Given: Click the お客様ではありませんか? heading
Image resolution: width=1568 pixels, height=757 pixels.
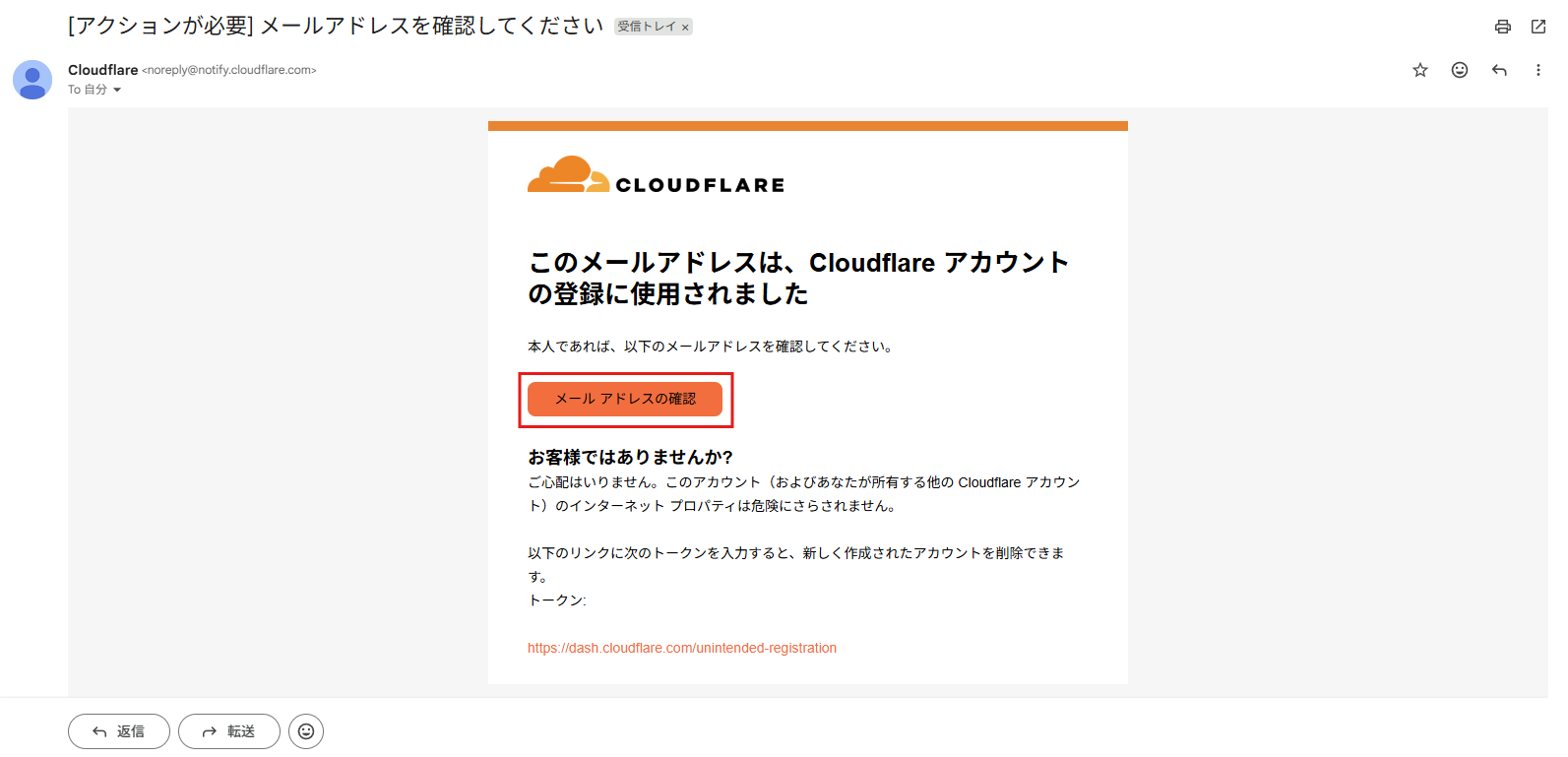Looking at the screenshot, I should coord(630,457).
